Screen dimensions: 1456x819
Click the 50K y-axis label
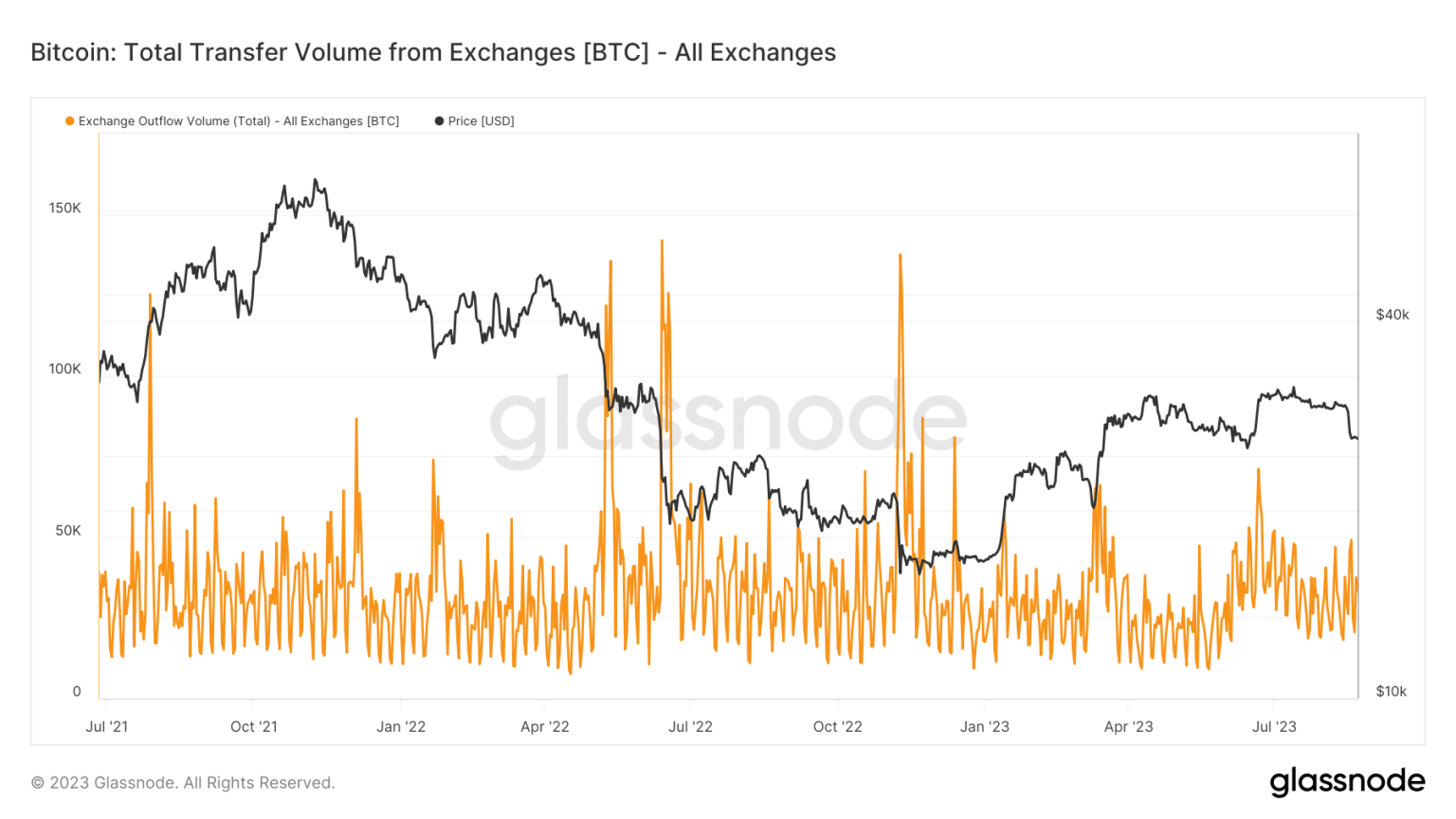click(x=68, y=531)
